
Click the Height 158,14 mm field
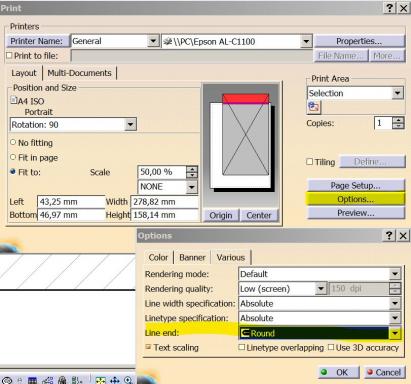164,215
